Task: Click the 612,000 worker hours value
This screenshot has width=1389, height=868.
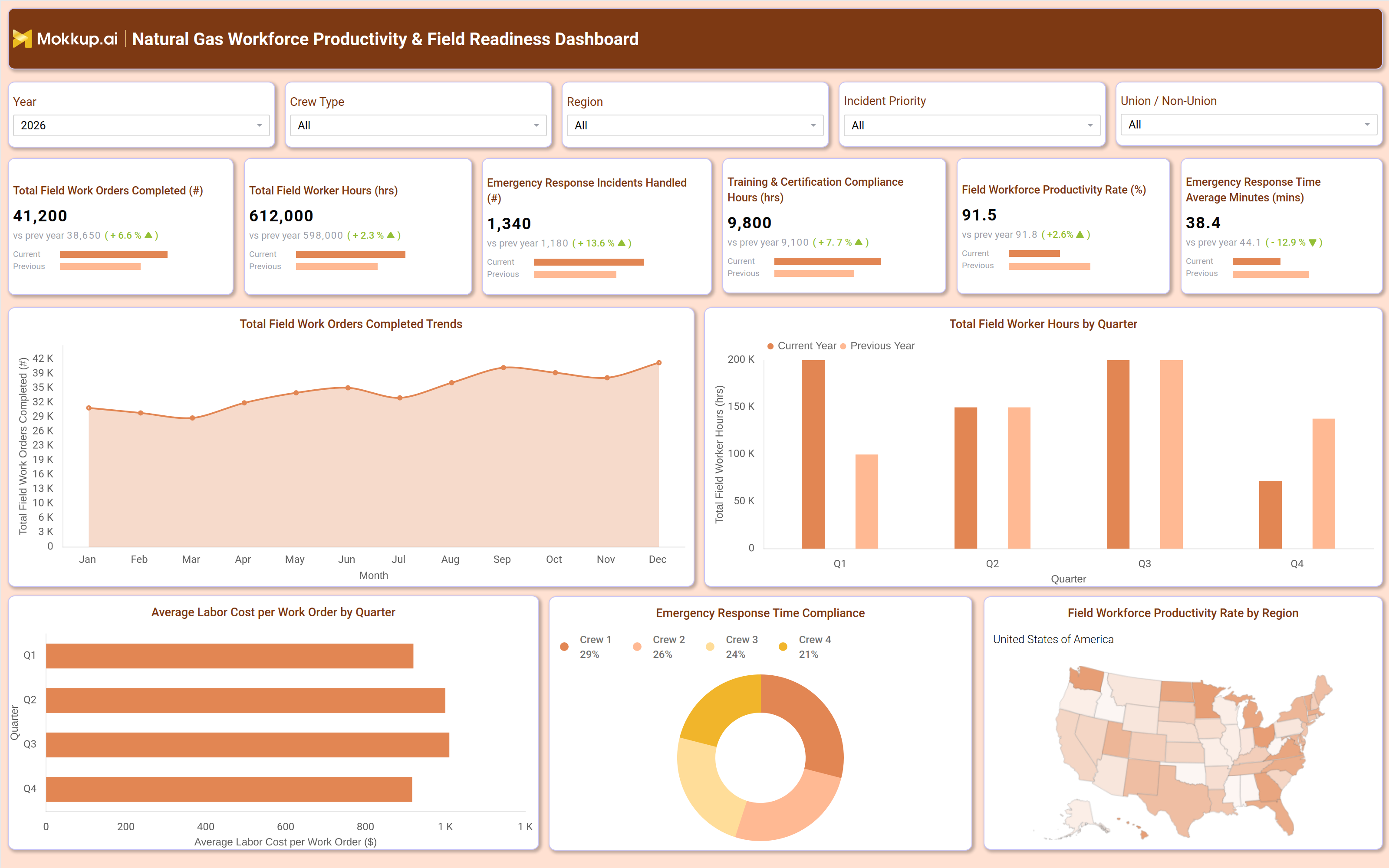Action: click(281, 216)
